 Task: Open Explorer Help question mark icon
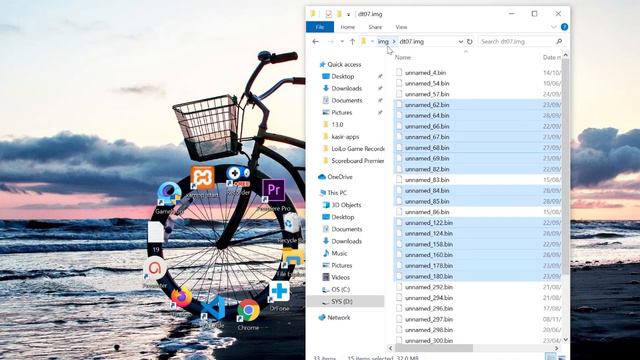(x=564, y=27)
